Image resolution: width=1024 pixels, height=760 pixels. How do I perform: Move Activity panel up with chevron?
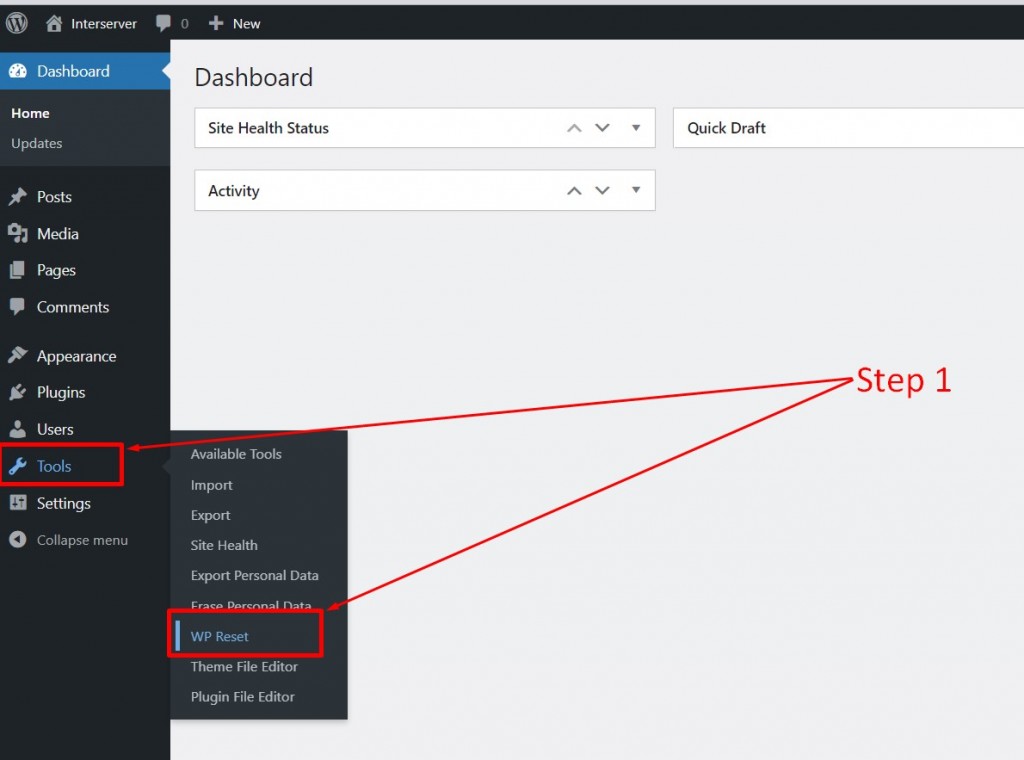click(574, 191)
